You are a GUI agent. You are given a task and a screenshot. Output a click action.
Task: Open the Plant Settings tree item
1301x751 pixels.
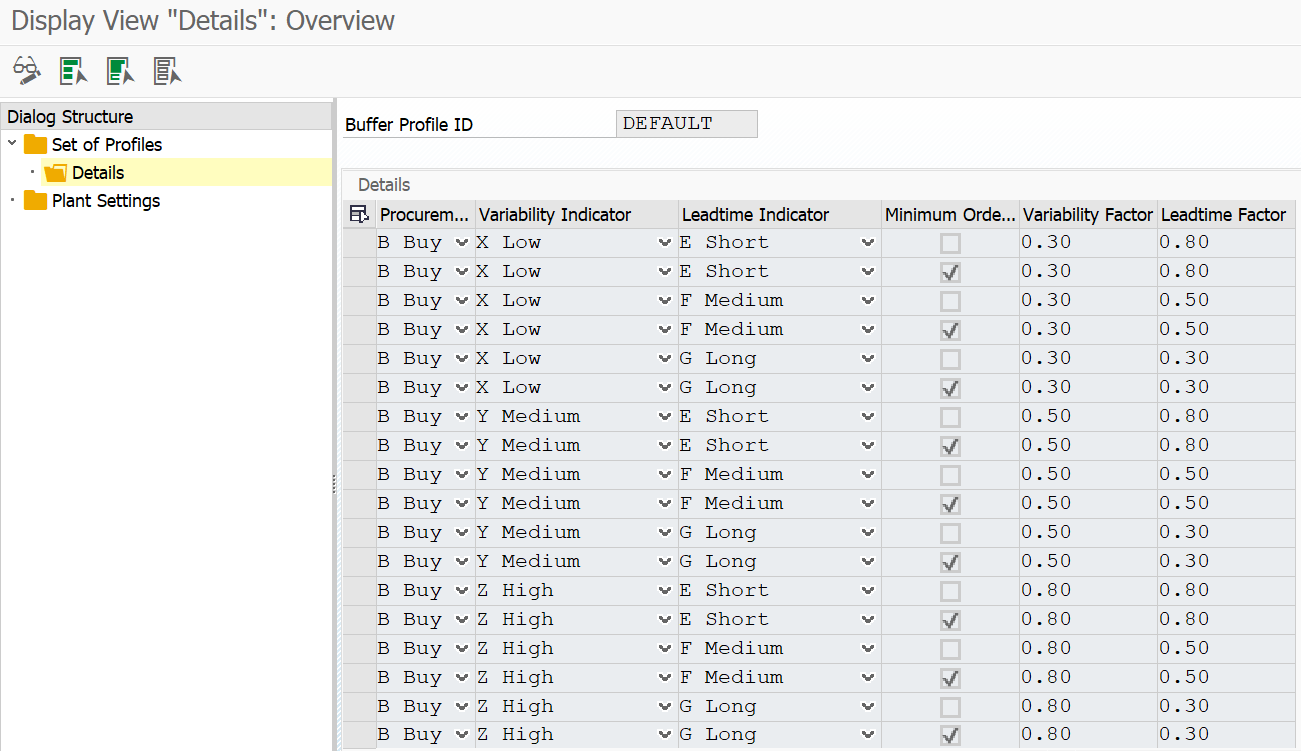(x=106, y=201)
